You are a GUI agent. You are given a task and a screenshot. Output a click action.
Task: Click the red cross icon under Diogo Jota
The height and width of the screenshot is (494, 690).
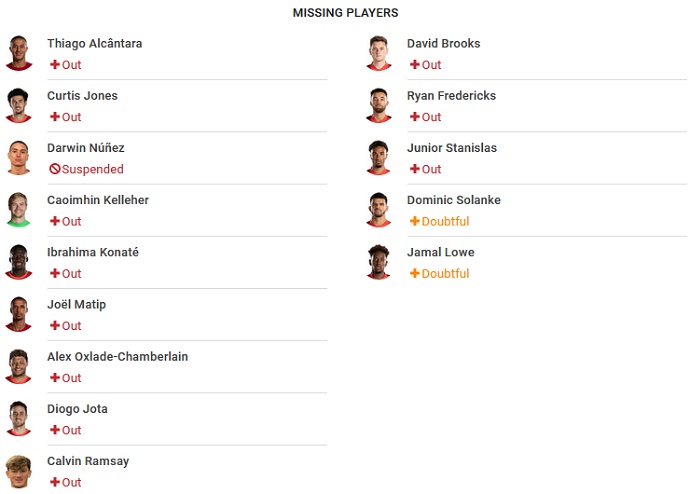(55, 430)
